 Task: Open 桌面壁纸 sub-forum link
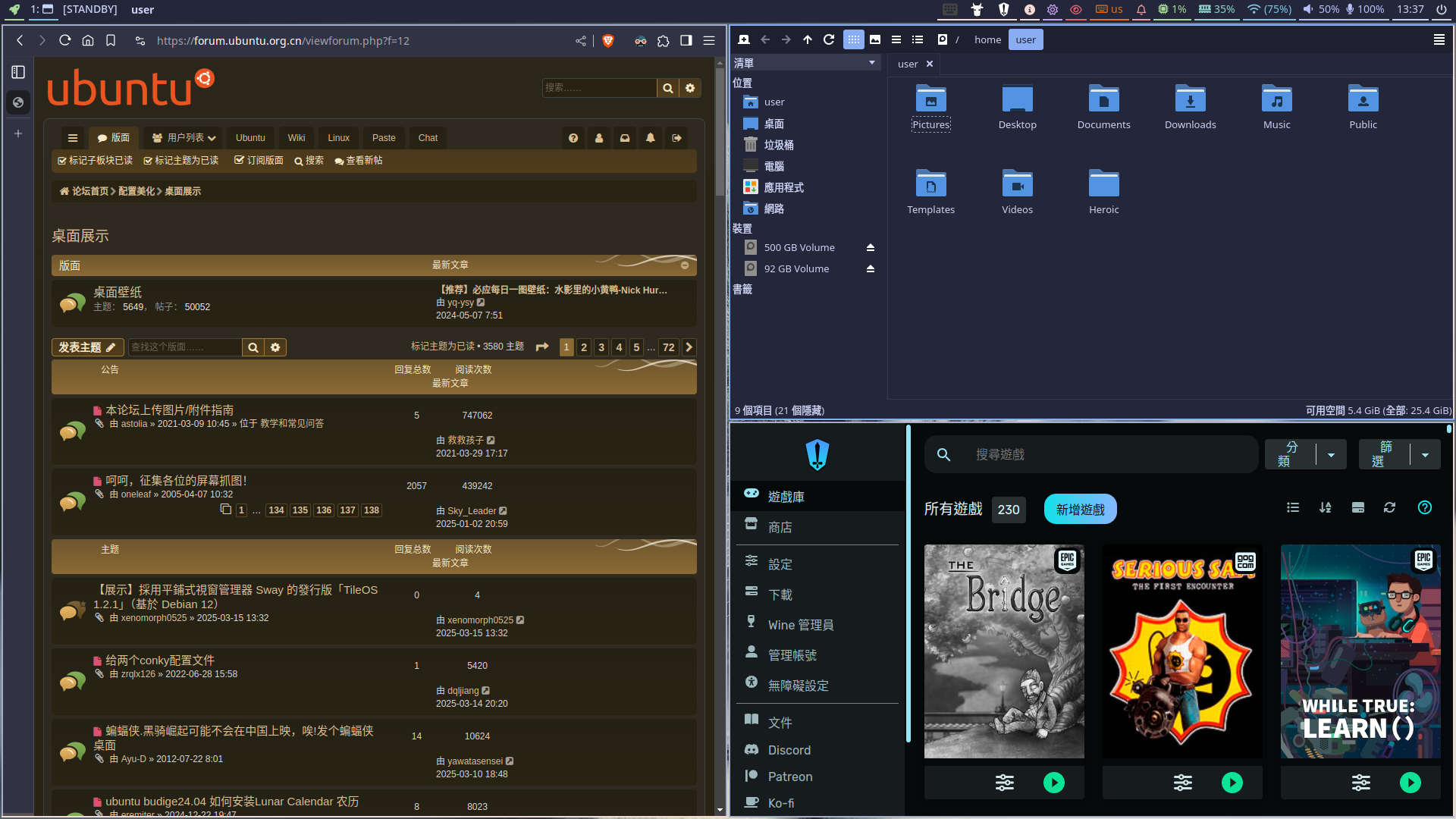click(x=118, y=292)
